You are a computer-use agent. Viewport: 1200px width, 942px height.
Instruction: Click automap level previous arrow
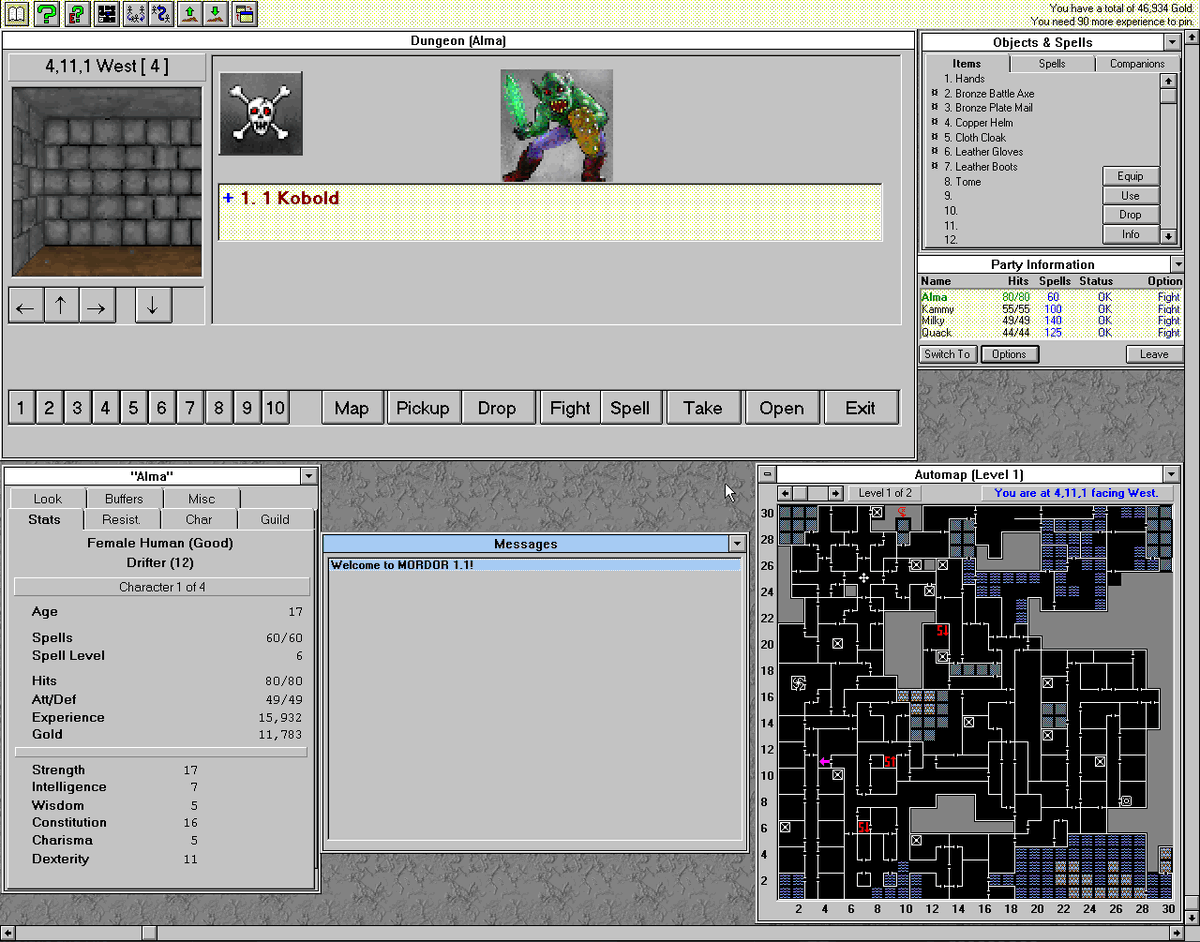pos(785,493)
